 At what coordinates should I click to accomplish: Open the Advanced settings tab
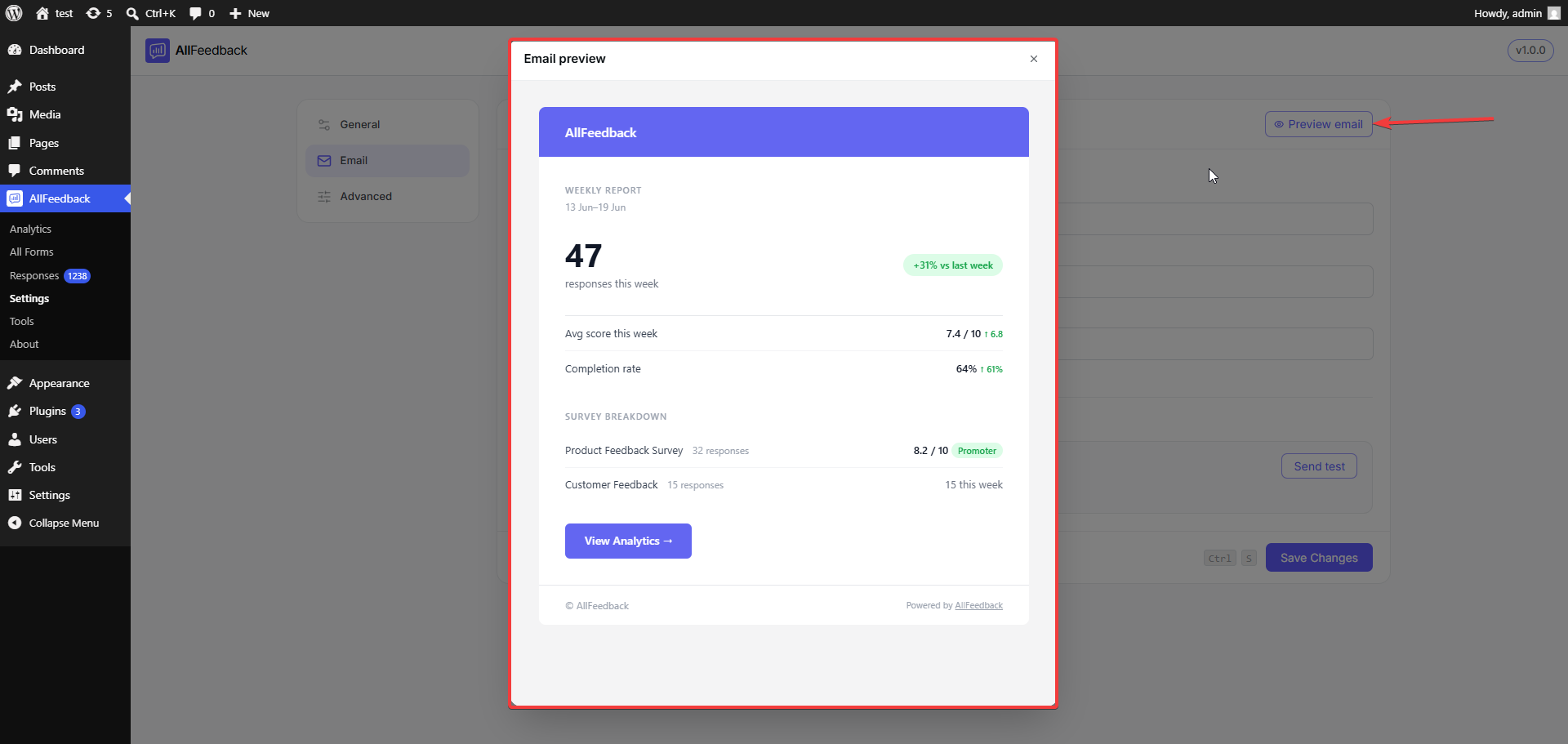[387, 197]
